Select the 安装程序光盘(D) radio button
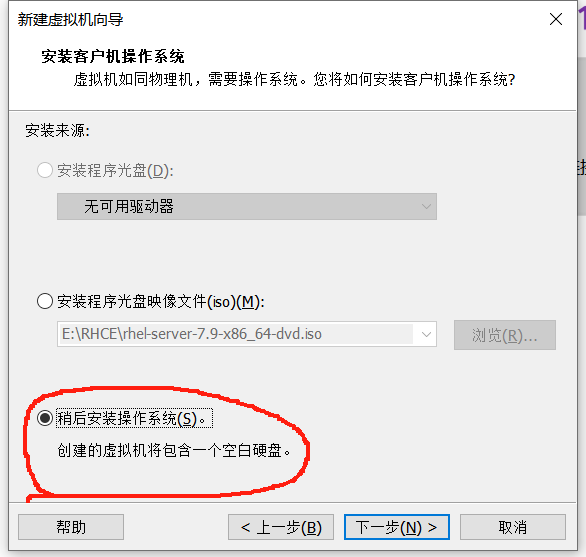The width and height of the screenshot is (586, 557). (45, 170)
